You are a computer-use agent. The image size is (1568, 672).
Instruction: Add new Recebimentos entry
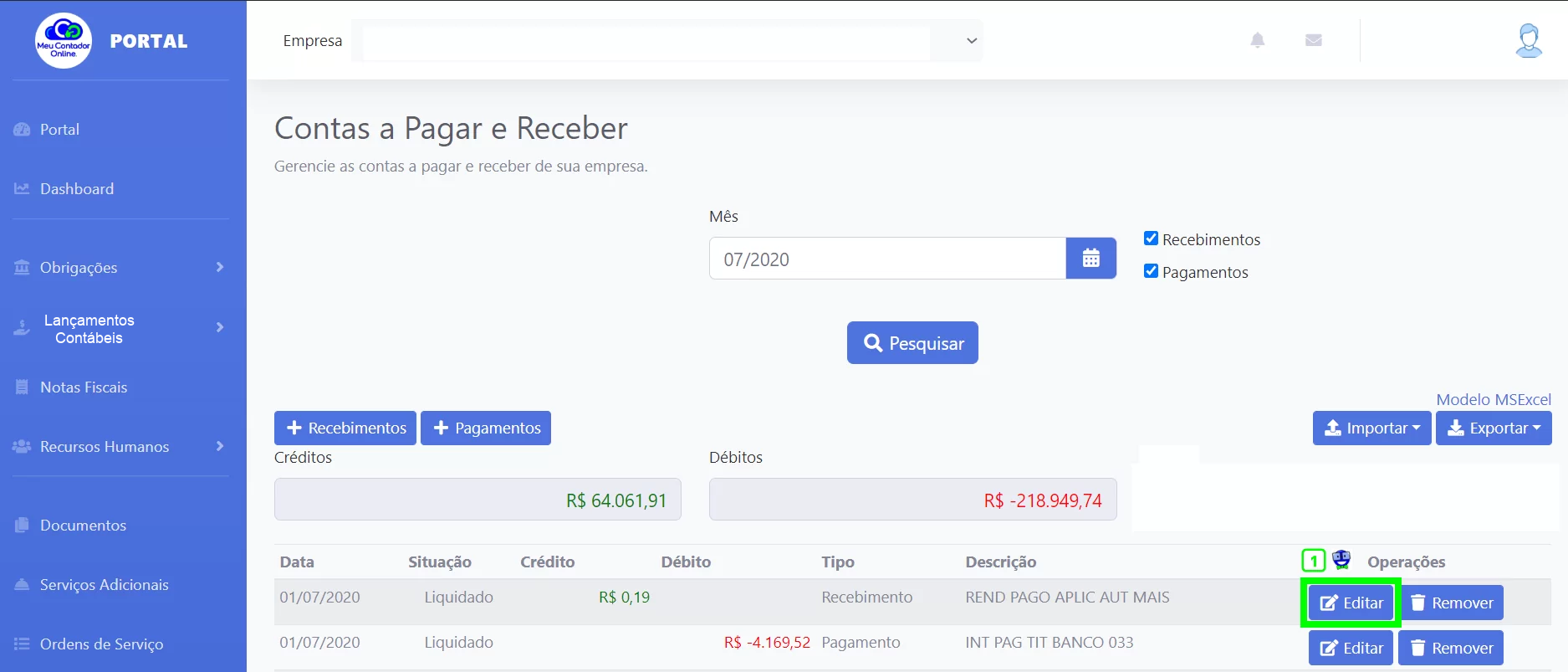pos(345,428)
